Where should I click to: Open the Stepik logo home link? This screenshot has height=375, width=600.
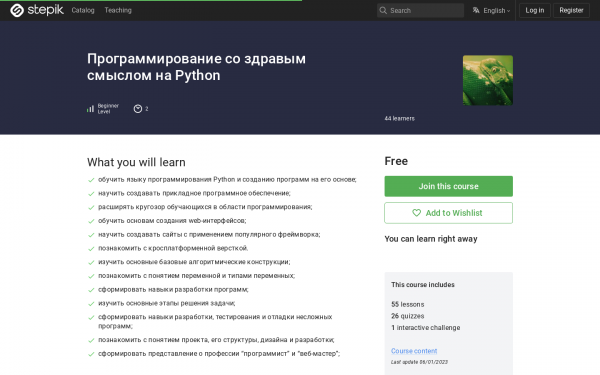(37, 10)
